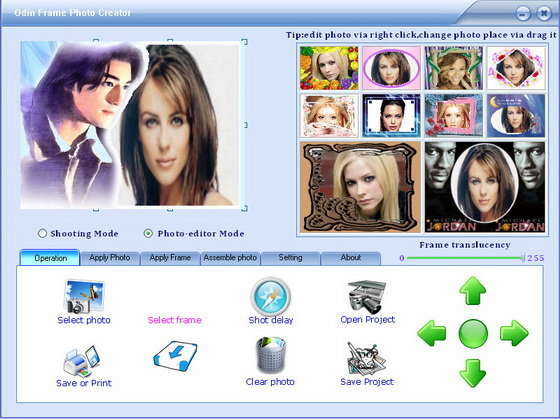The height and width of the screenshot is (420, 560).
Task: Adjust the Frame translucency slider handle
Action: (523, 258)
